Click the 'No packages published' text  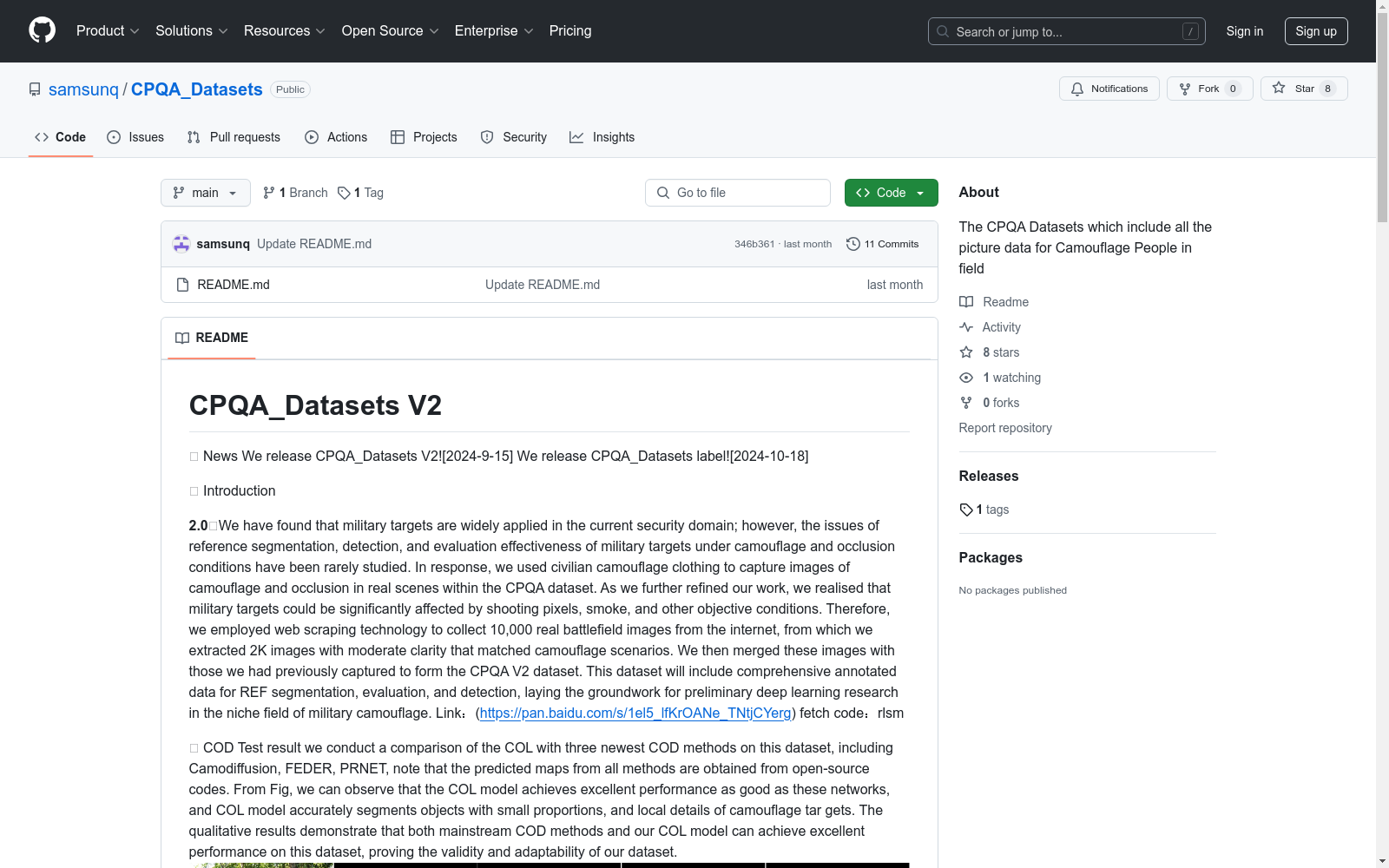1013,590
